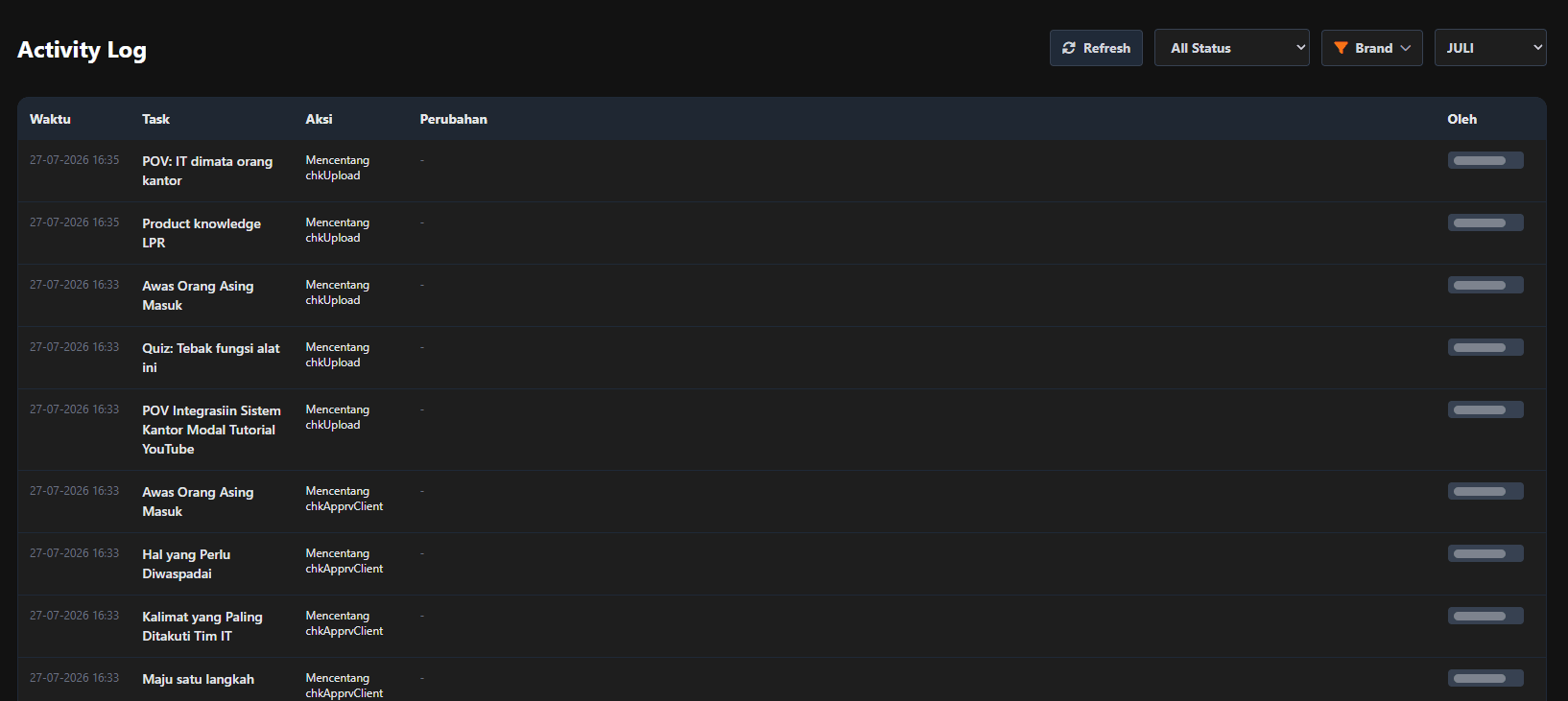The width and height of the screenshot is (1568, 701).
Task: Click the Activity Log heading
Action: [82, 50]
